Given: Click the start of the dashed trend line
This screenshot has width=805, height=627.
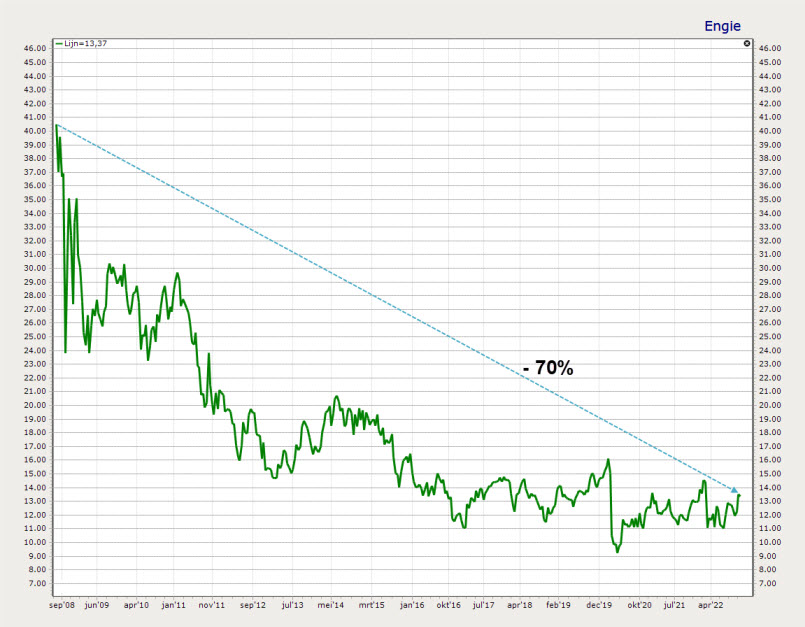Looking at the screenshot, I should tap(57, 125).
